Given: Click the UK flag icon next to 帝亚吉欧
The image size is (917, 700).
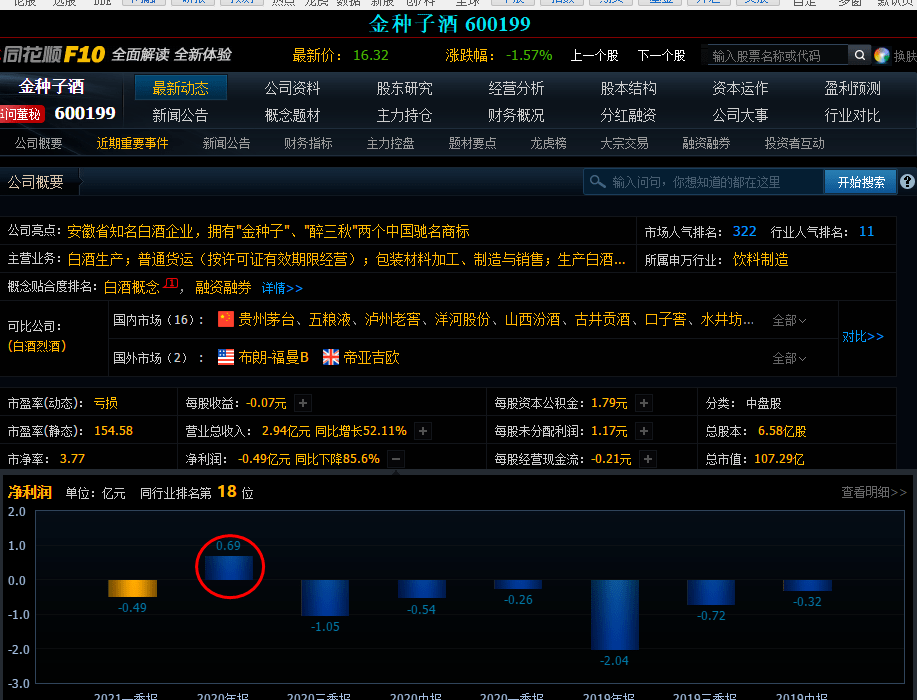Looking at the screenshot, I should [331, 357].
